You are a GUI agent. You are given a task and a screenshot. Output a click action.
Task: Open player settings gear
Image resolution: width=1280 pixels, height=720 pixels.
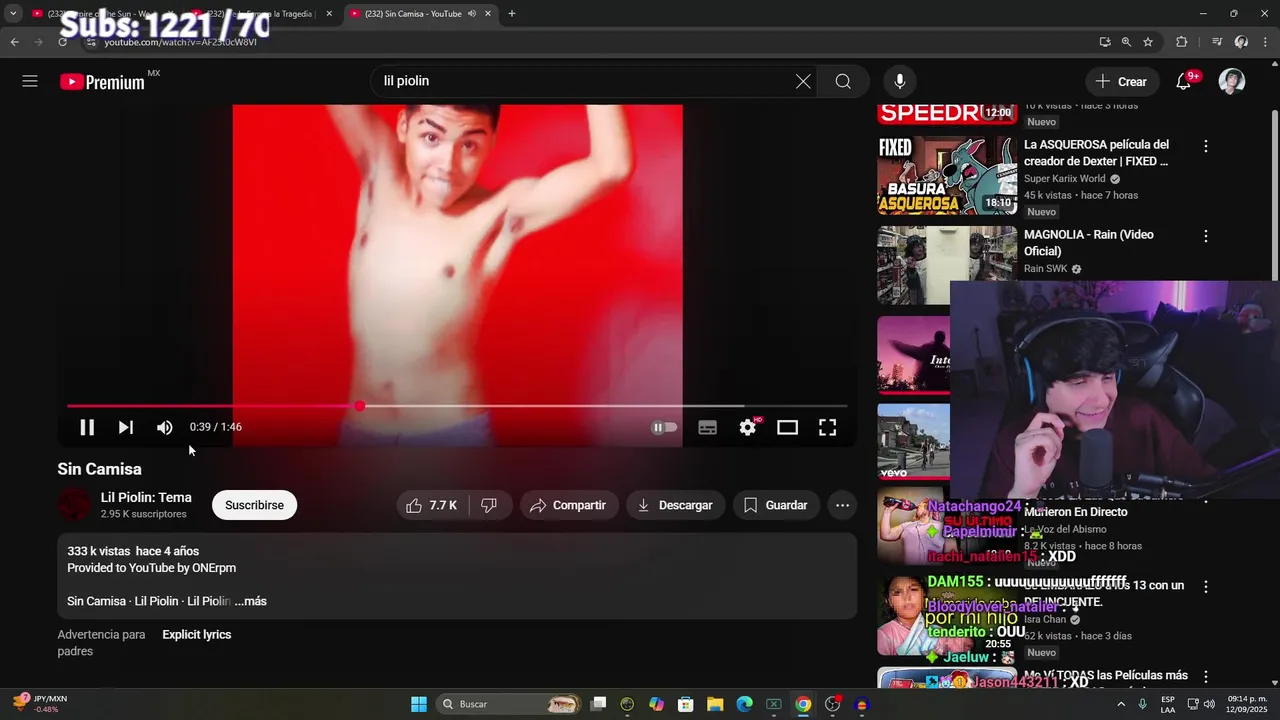coord(748,427)
